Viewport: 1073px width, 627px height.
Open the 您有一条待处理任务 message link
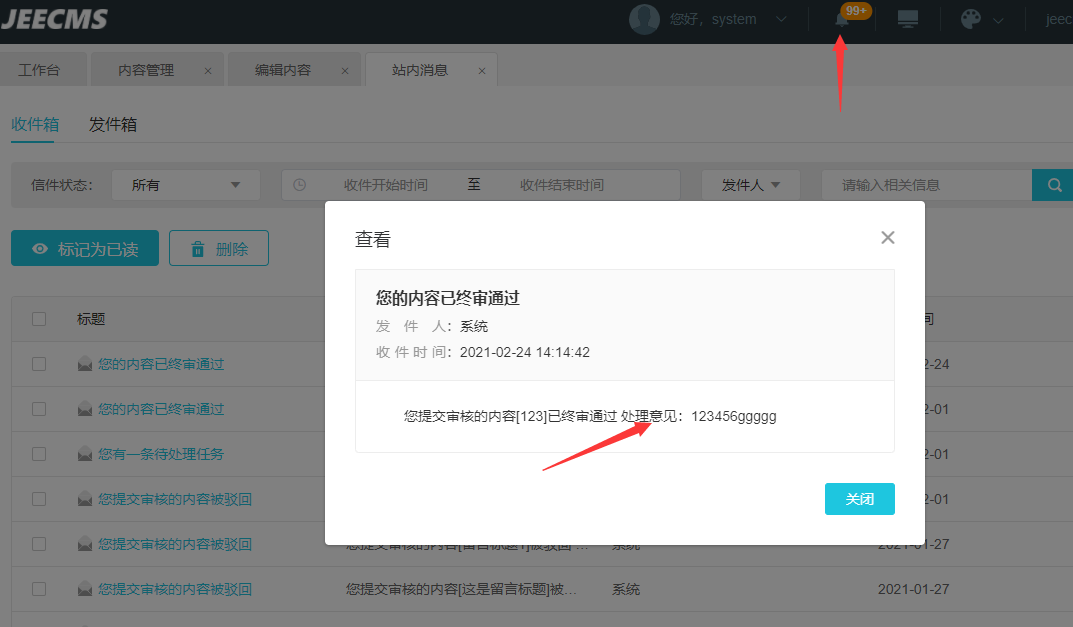click(161, 454)
